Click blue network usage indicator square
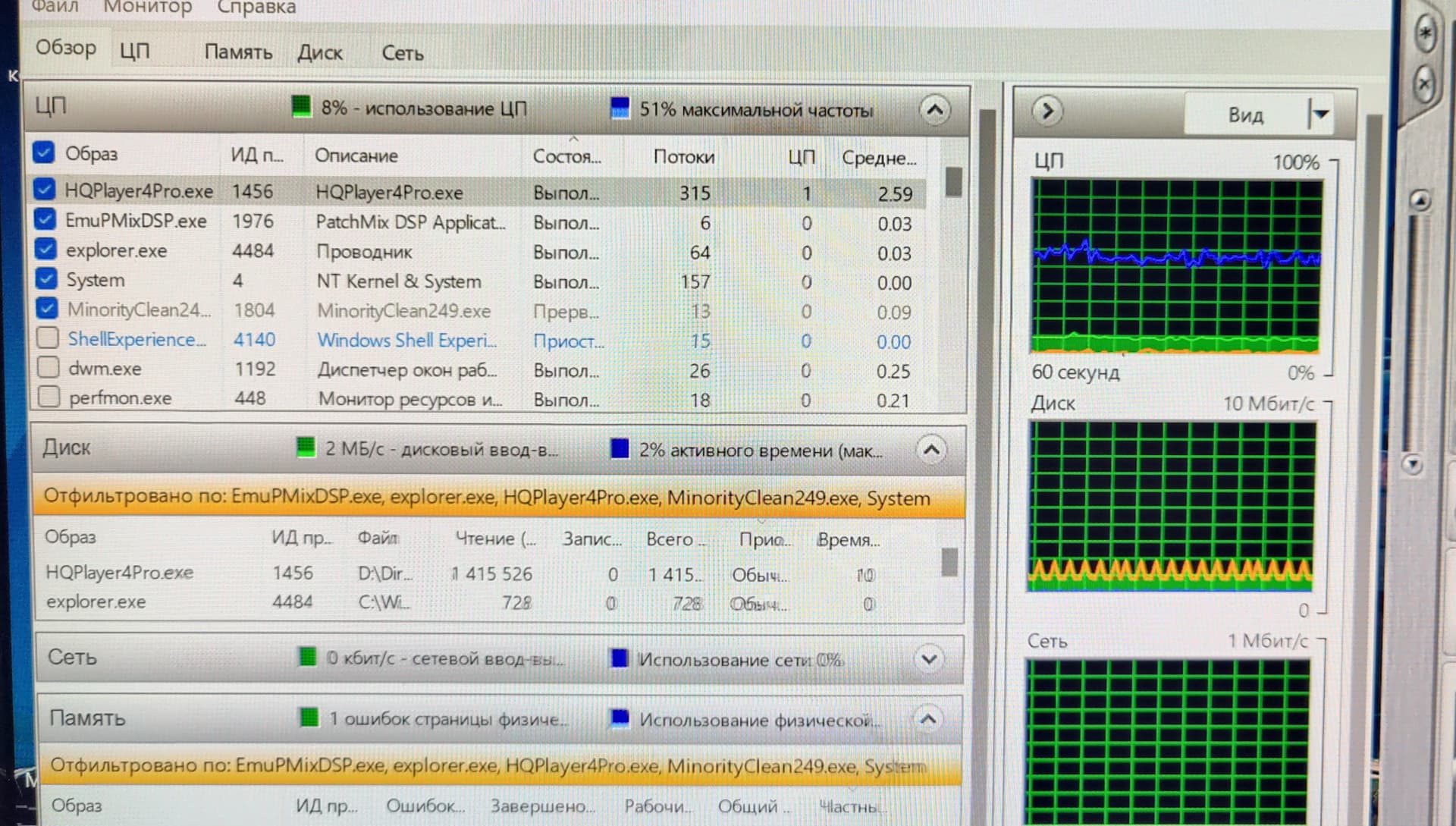Viewport: 1456px width, 826px height. pos(620,658)
